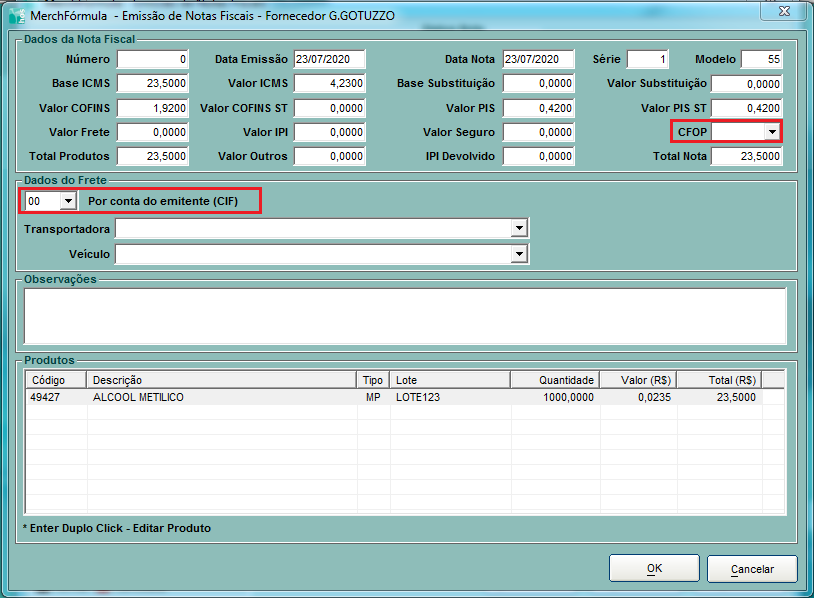Click the Série input field
This screenshot has width=814, height=598.
[x=647, y=59]
